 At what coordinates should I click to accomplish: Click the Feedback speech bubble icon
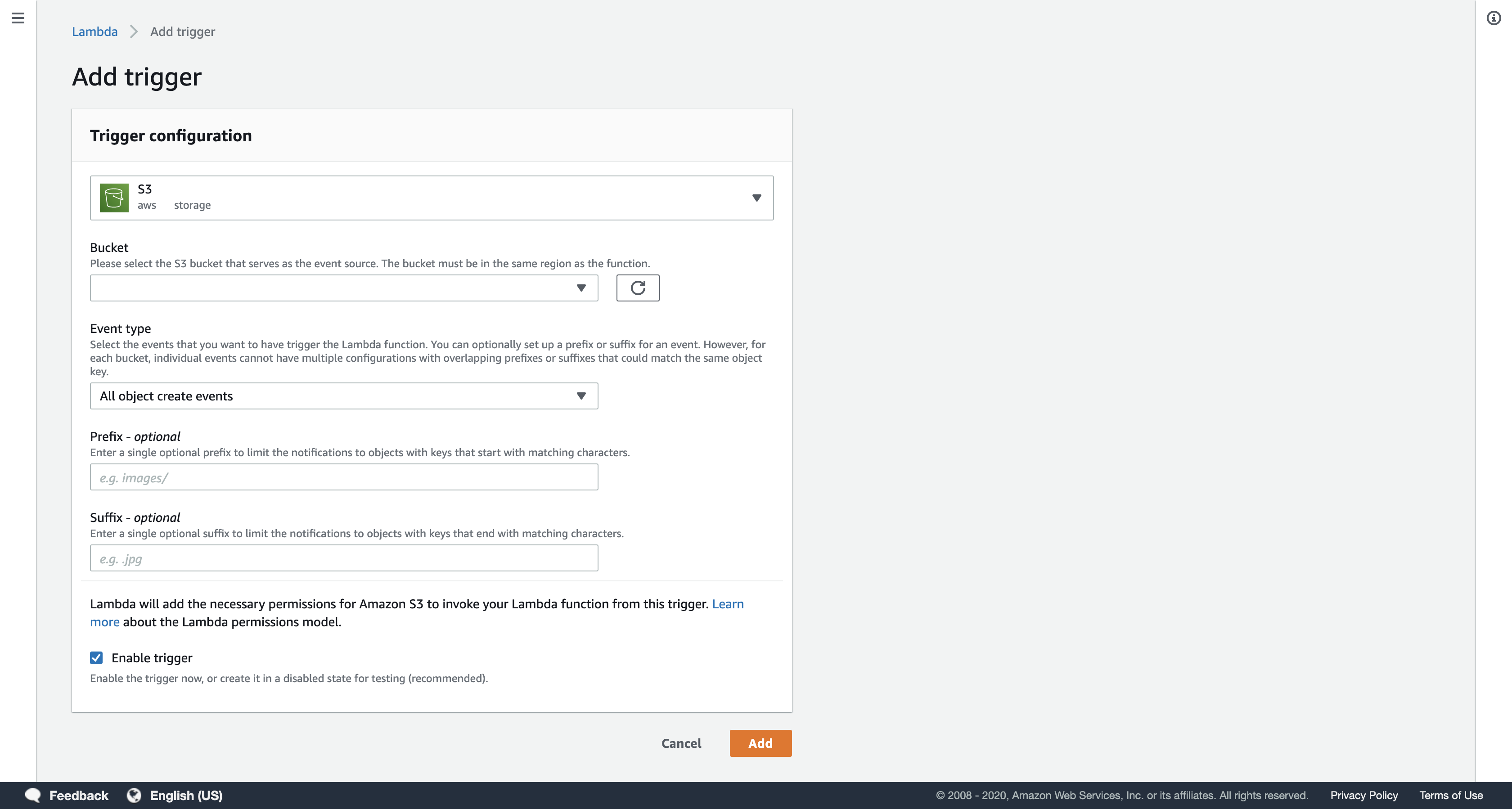click(x=33, y=795)
